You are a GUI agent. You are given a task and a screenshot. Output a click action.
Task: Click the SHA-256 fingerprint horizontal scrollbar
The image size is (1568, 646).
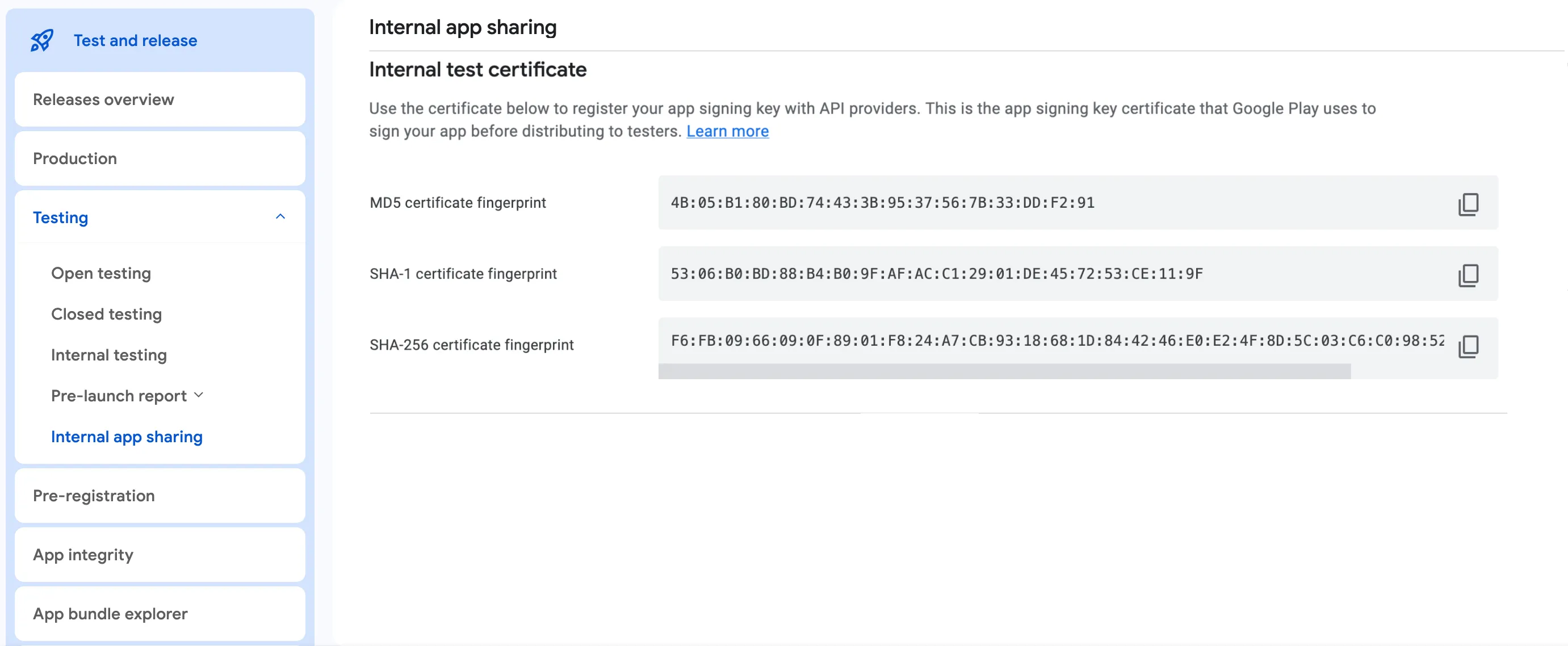[x=1004, y=371]
